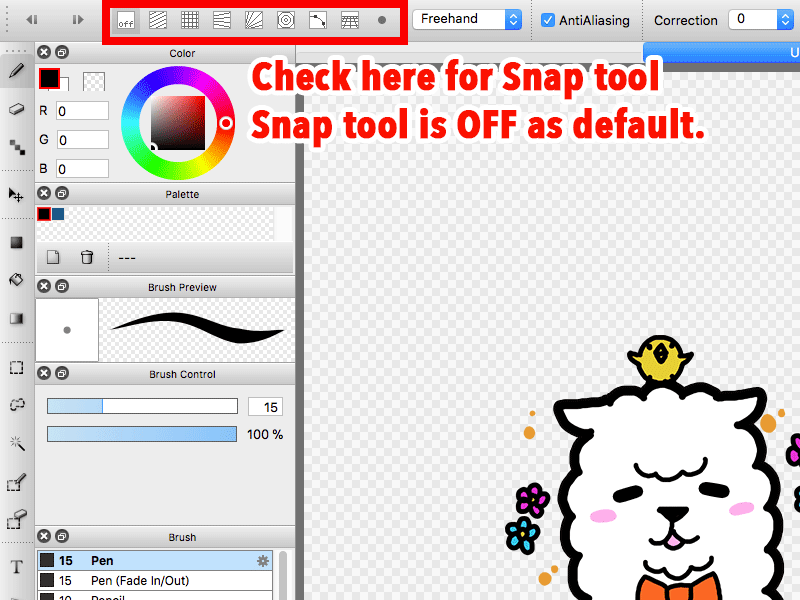
Task: Open the Freehand brush type dropdown
Action: (467, 19)
